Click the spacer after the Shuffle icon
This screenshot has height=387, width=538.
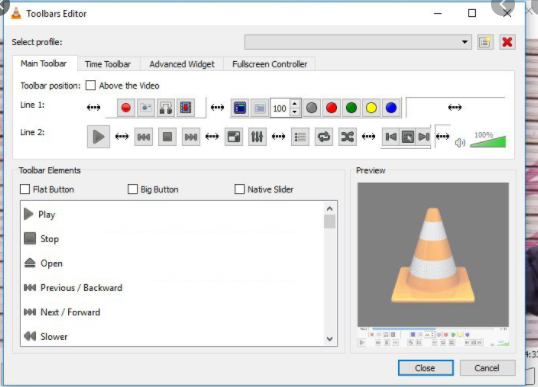point(369,137)
